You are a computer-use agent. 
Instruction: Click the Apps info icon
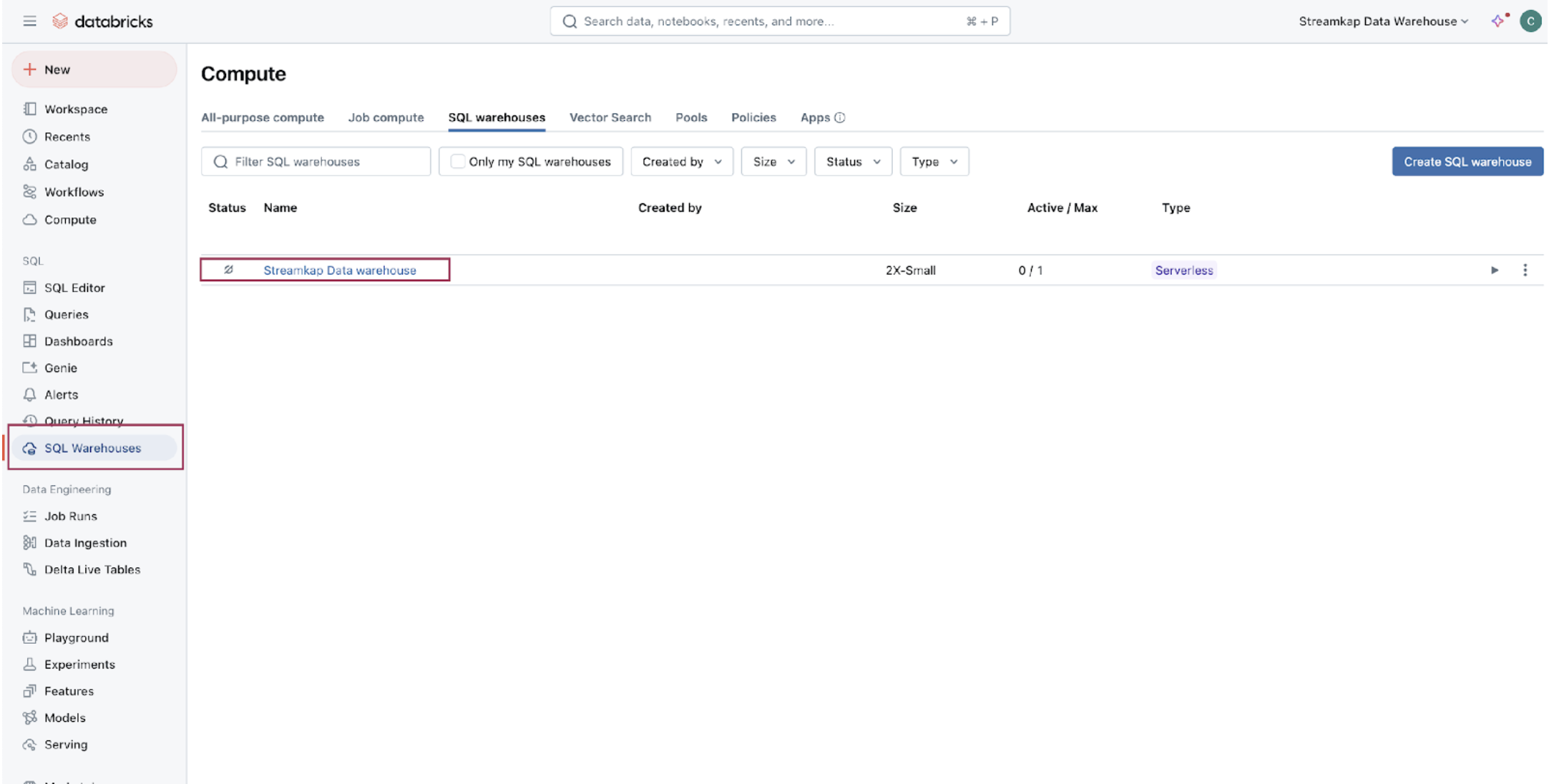[x=840, y=117]
